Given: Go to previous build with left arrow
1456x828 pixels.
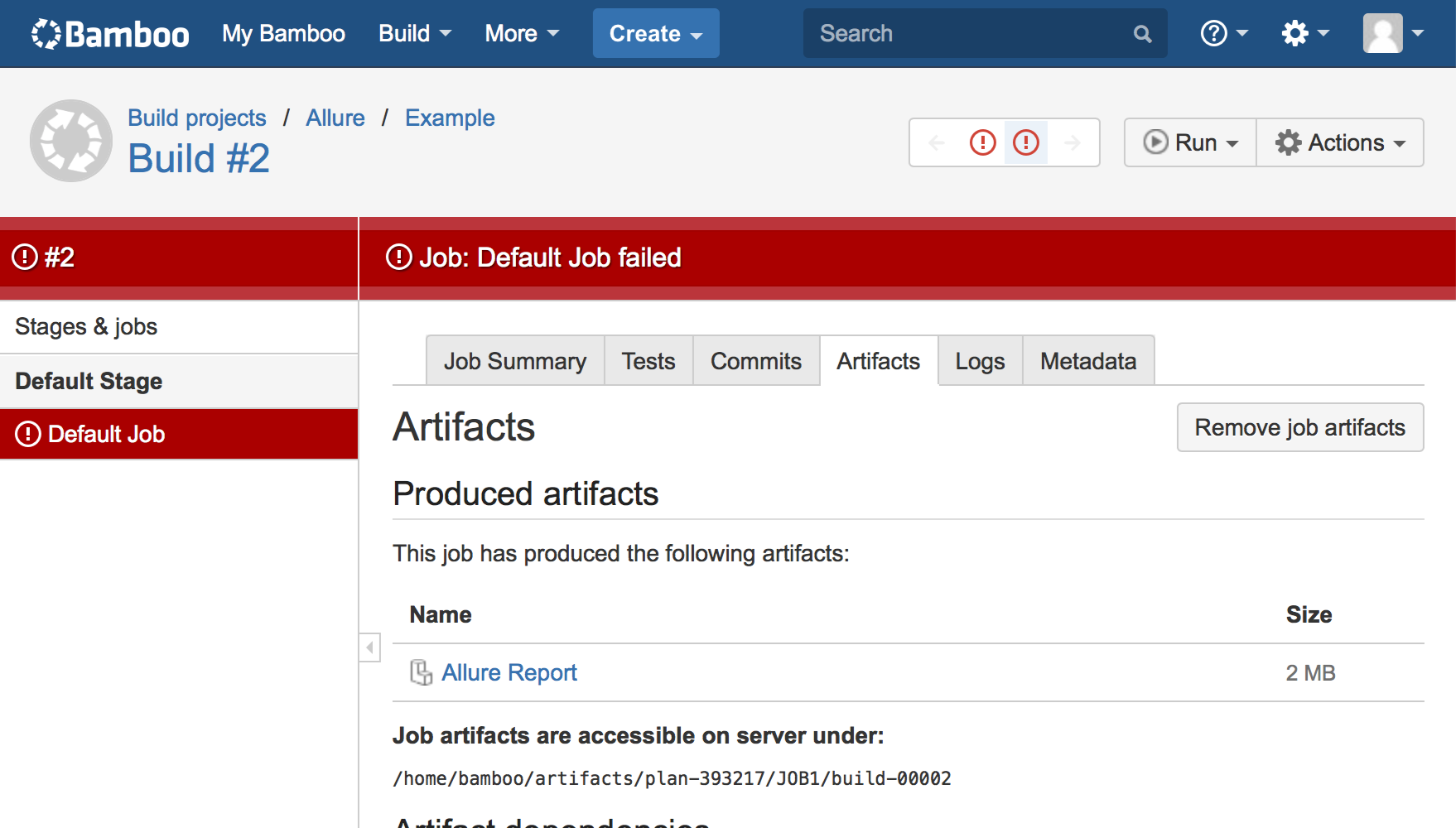Looking at the screenshot, I should (x=937, y=142).
